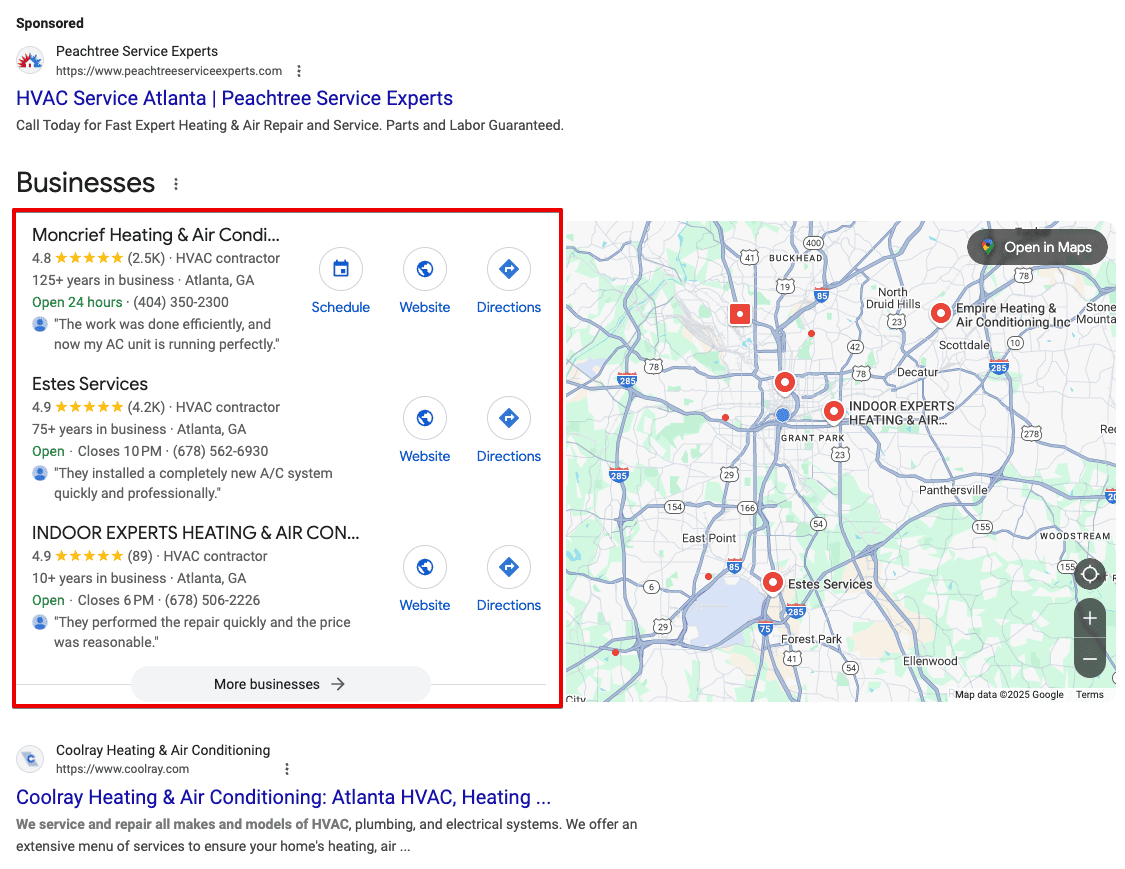Get directions to Estes Services

coord(508,418)
